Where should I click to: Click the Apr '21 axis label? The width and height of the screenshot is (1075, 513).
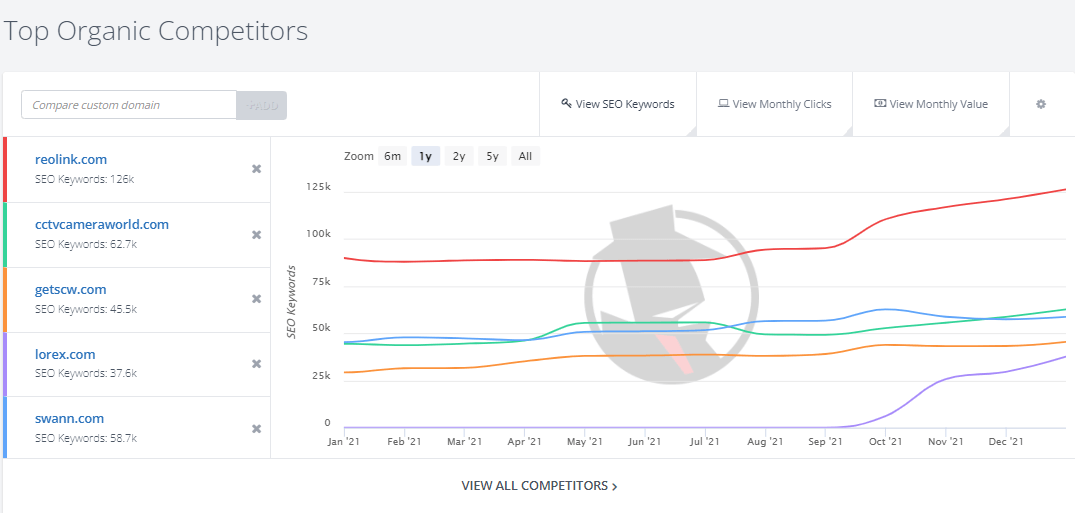point(524,442)
